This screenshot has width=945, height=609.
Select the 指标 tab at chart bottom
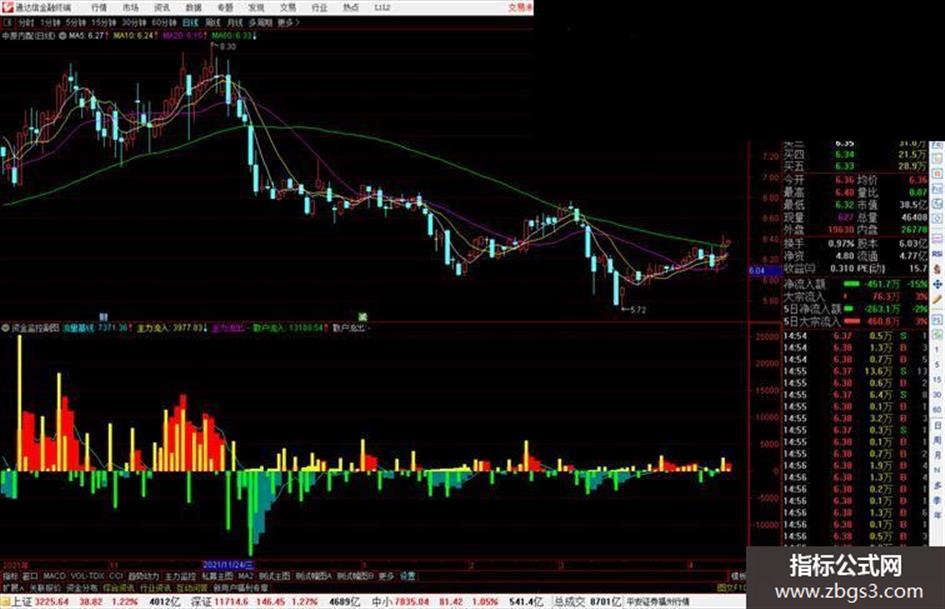coord(10,576)
